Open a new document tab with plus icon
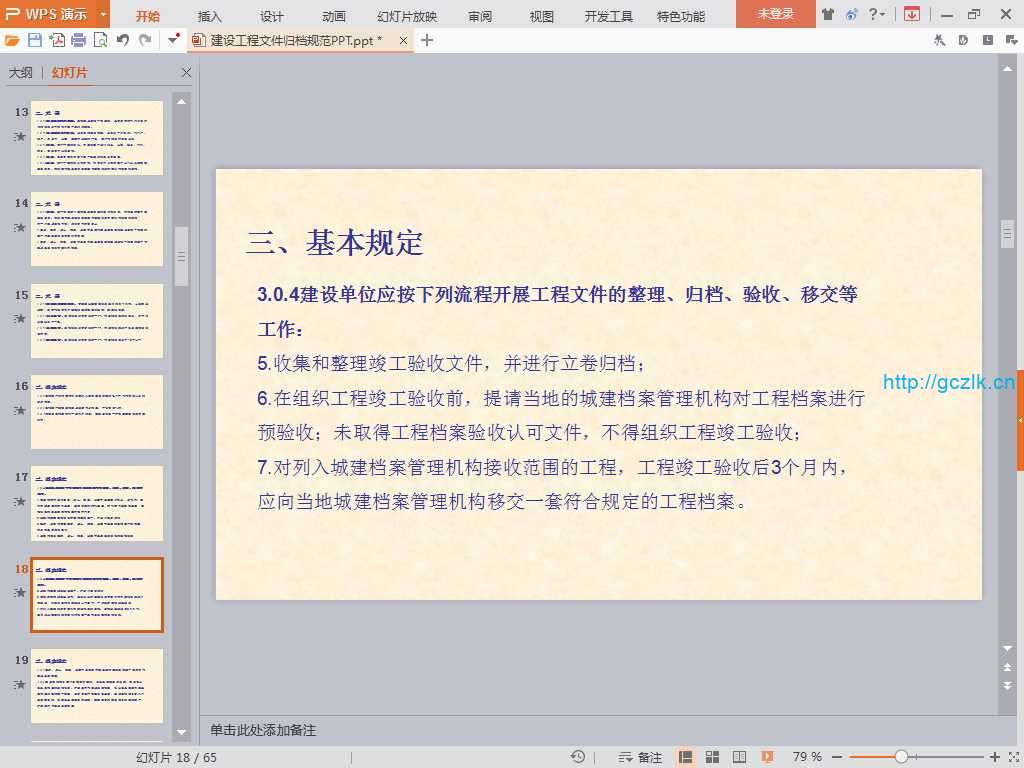The height and width of the screenshot is (768, 1024). pos(427,40)
